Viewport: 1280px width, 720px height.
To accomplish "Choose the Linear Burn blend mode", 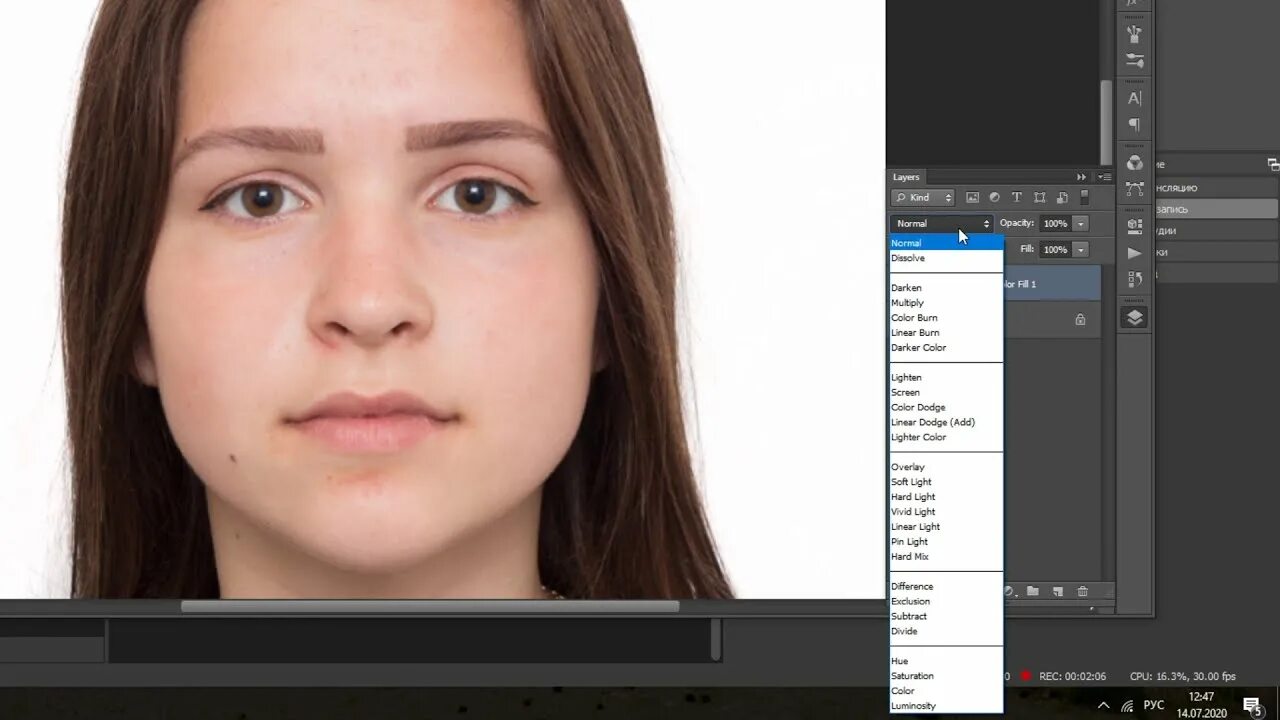I will point(946,333).
